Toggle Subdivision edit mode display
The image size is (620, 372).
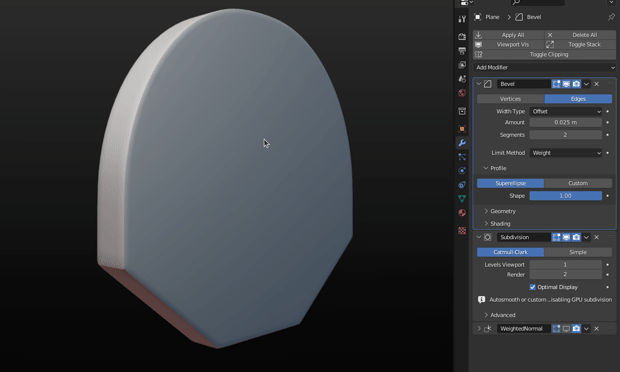coord(556,237)
